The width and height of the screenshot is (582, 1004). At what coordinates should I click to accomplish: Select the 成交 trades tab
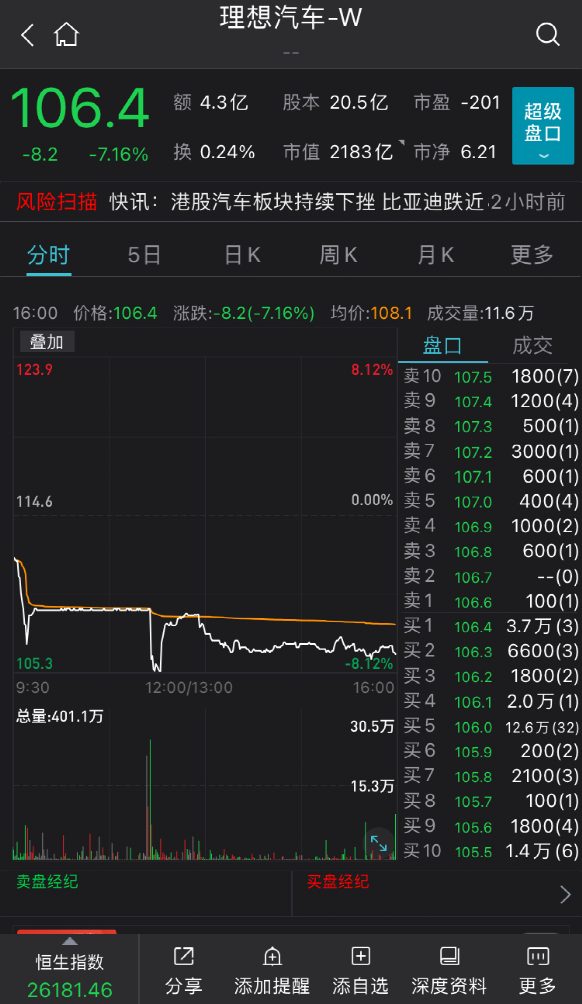533,346
